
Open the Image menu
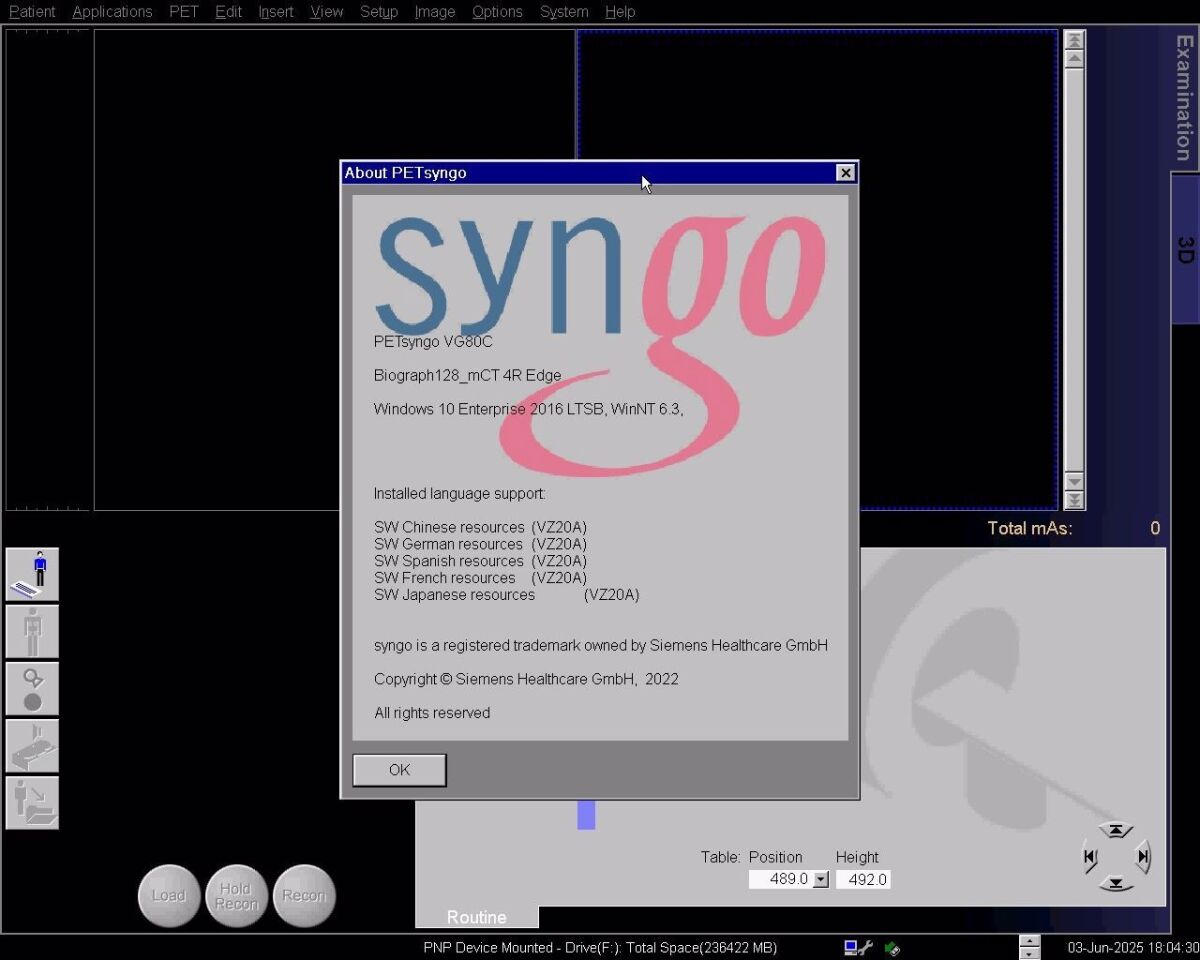[x=435, y=12]
